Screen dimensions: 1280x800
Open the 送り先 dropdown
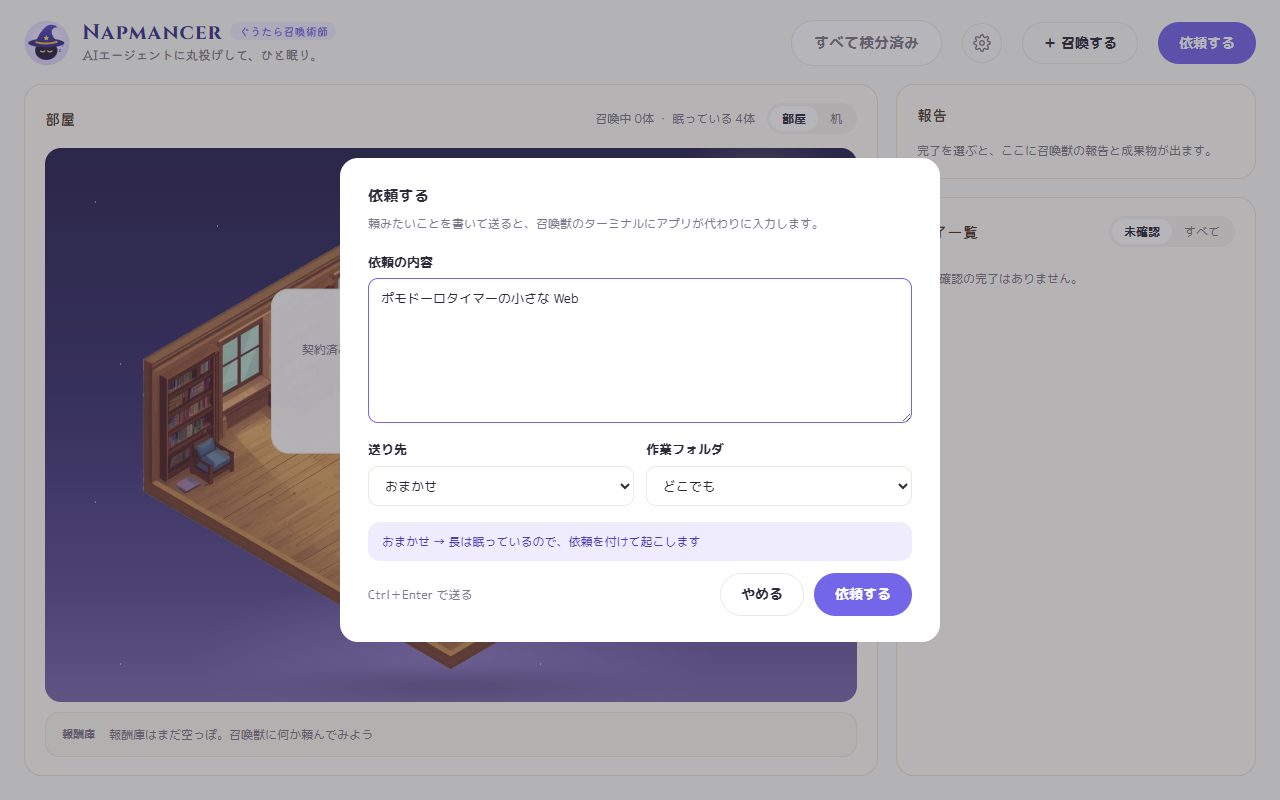pos(501,486)
